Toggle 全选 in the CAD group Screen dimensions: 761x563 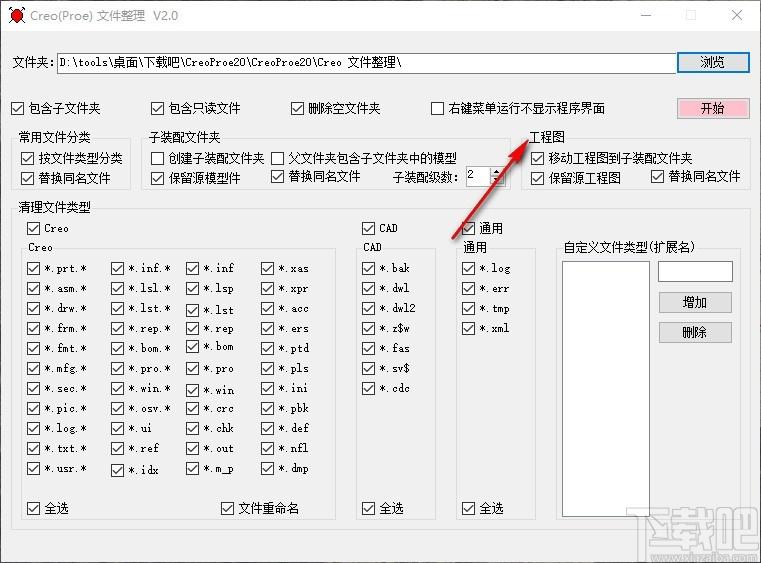368,508
